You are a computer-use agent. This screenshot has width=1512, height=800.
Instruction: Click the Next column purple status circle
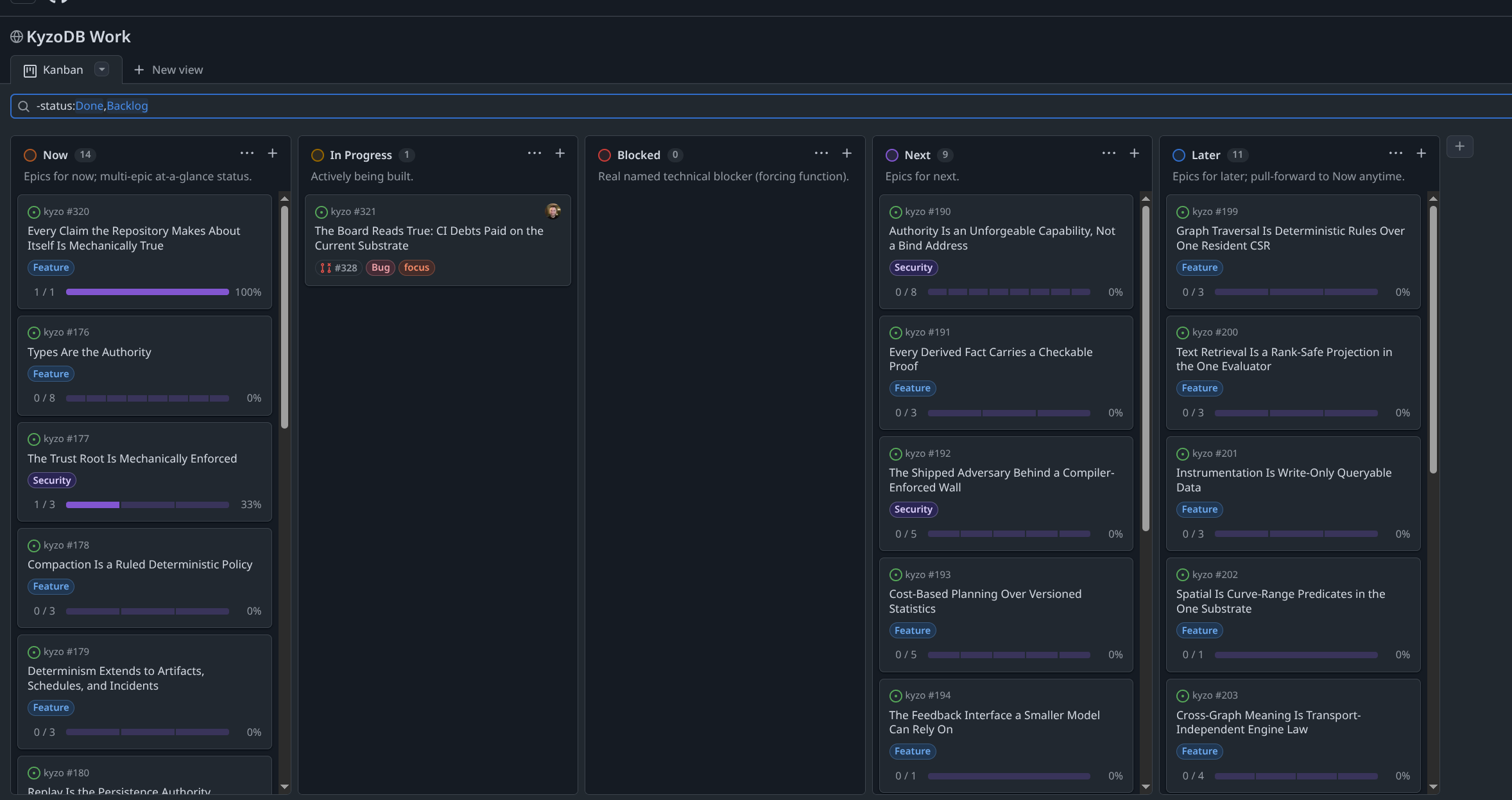tap(891, 155)
